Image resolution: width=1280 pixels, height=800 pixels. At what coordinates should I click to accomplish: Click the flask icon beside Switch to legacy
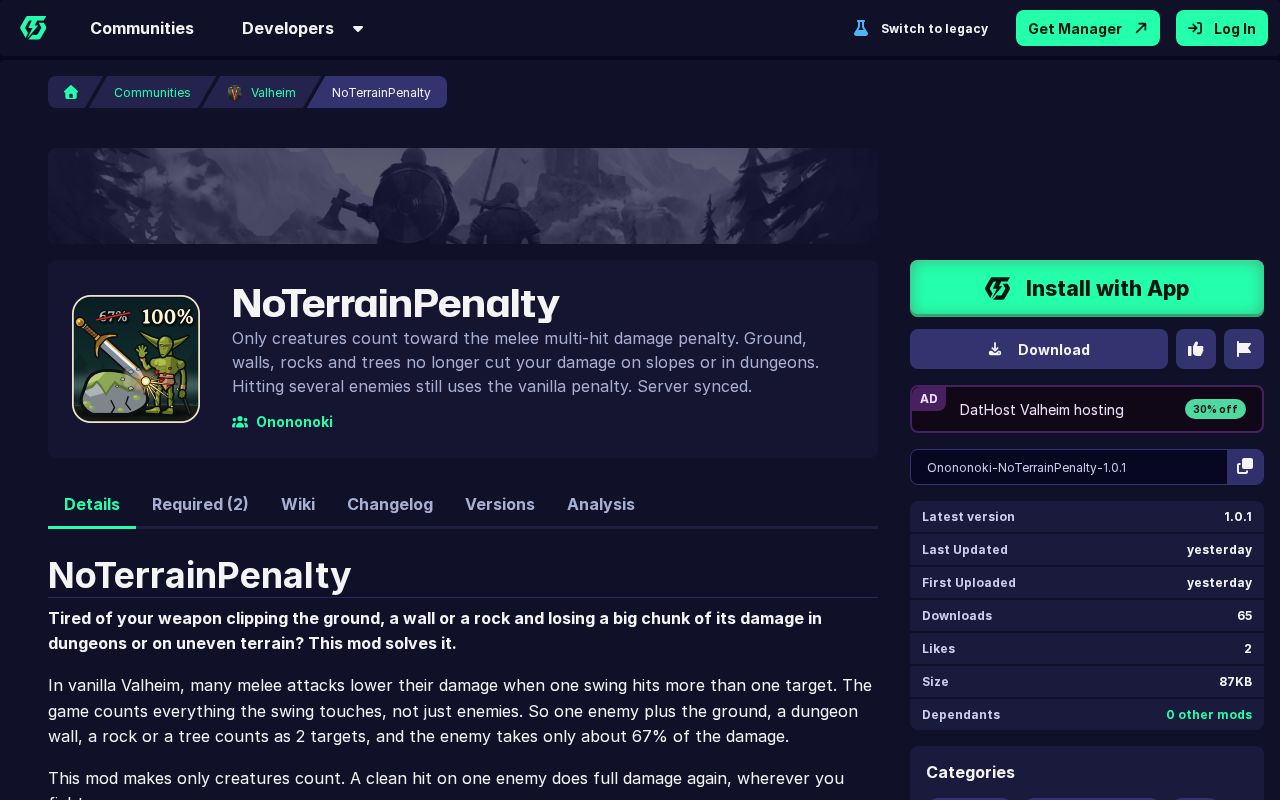(861, 28)
